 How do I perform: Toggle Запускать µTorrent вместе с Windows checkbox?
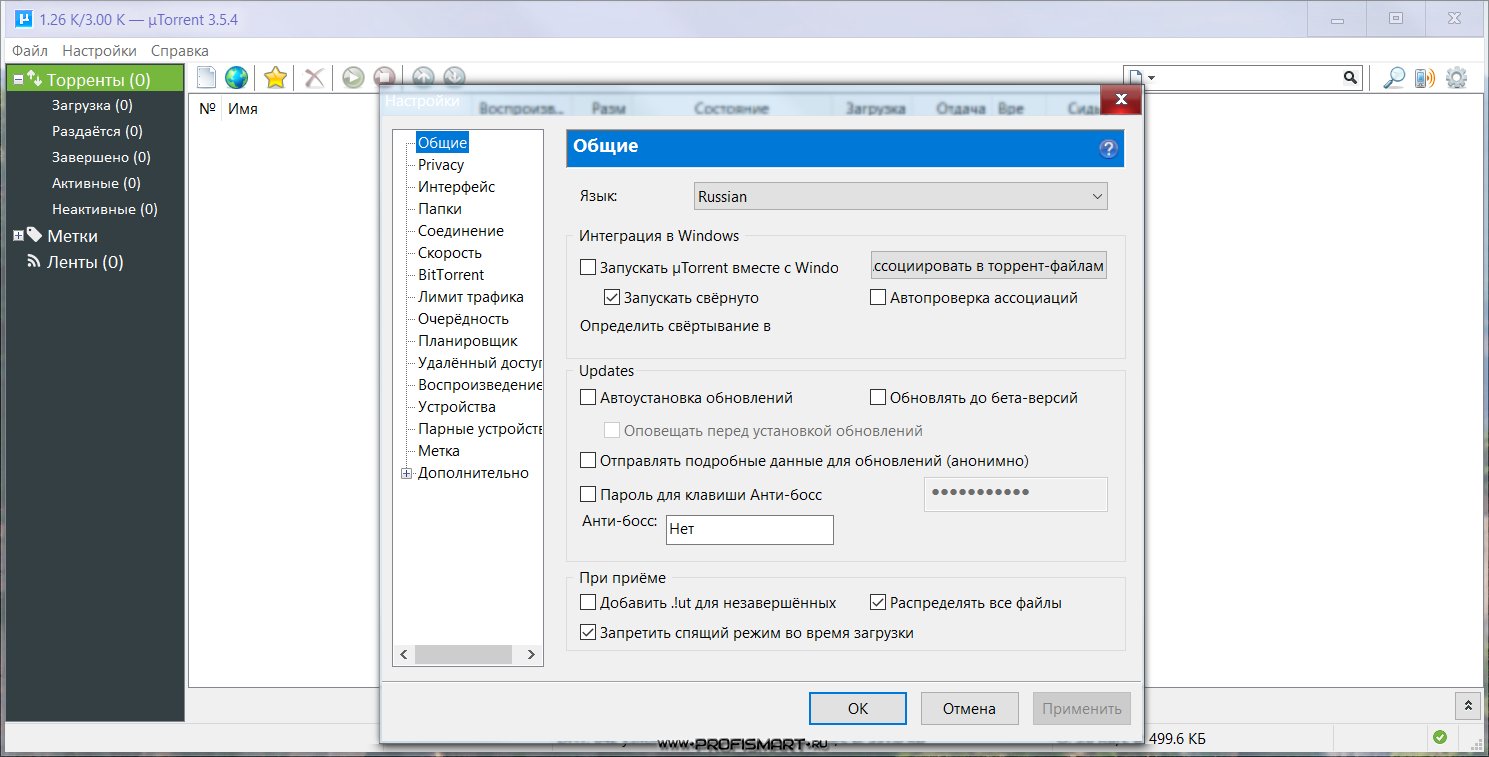tap(588, 267)
